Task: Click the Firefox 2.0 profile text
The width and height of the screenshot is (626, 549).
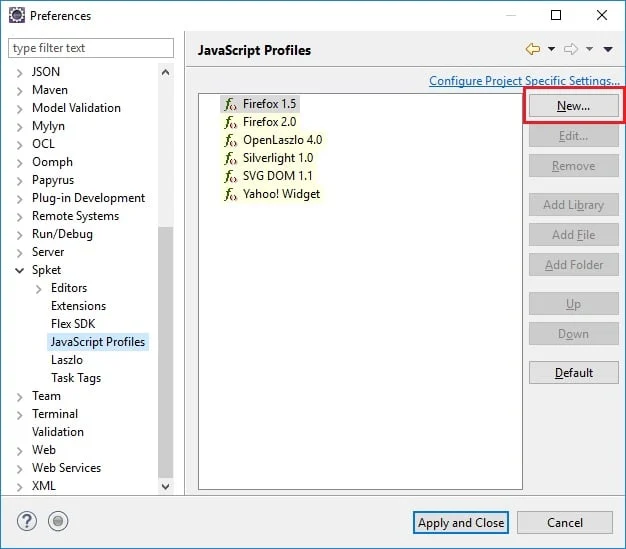Action: pos(269,122)
